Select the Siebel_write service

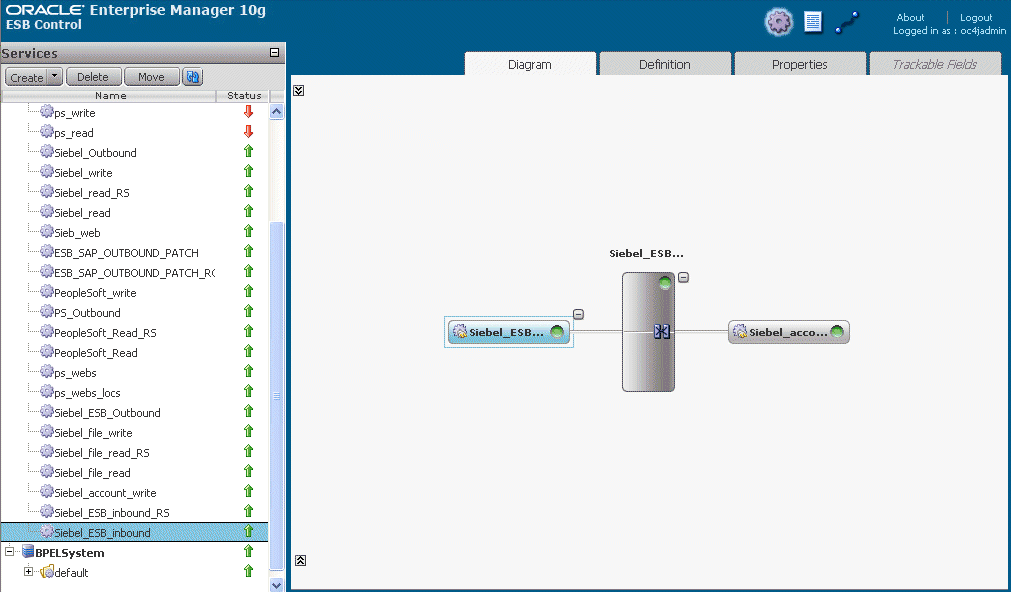[83, 173]
